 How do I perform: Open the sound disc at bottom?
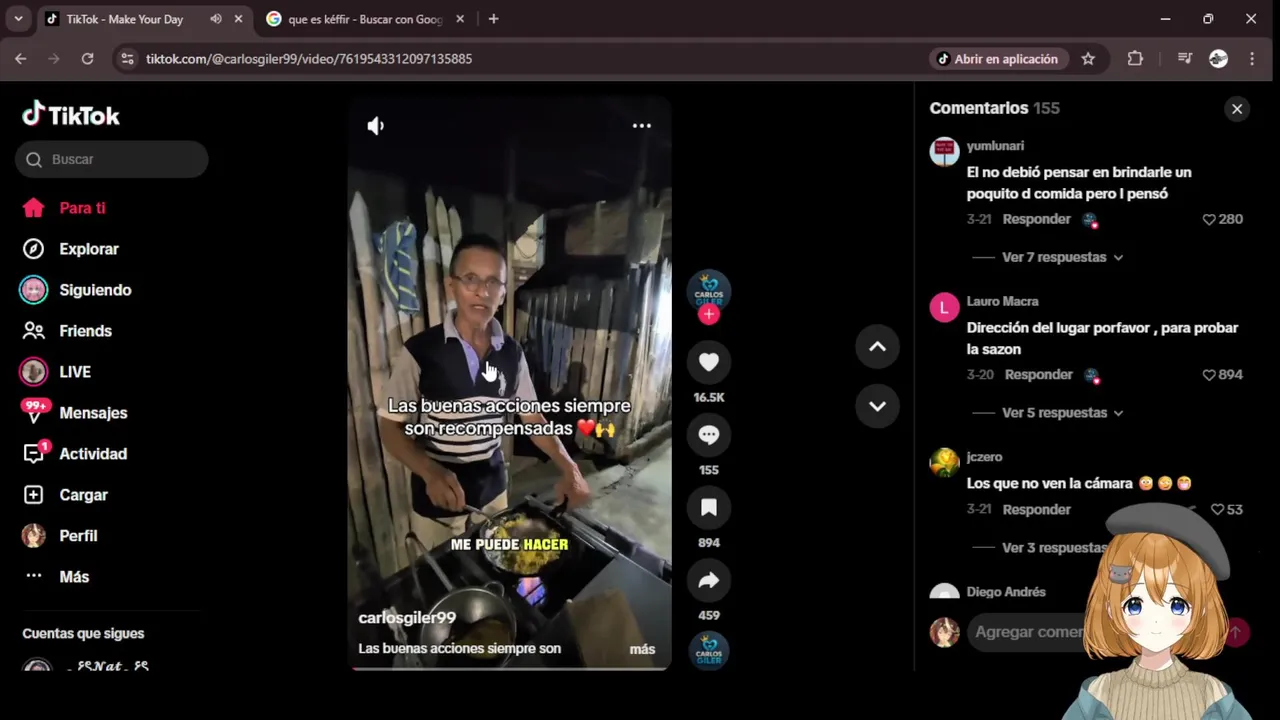[x=709, y=651]
